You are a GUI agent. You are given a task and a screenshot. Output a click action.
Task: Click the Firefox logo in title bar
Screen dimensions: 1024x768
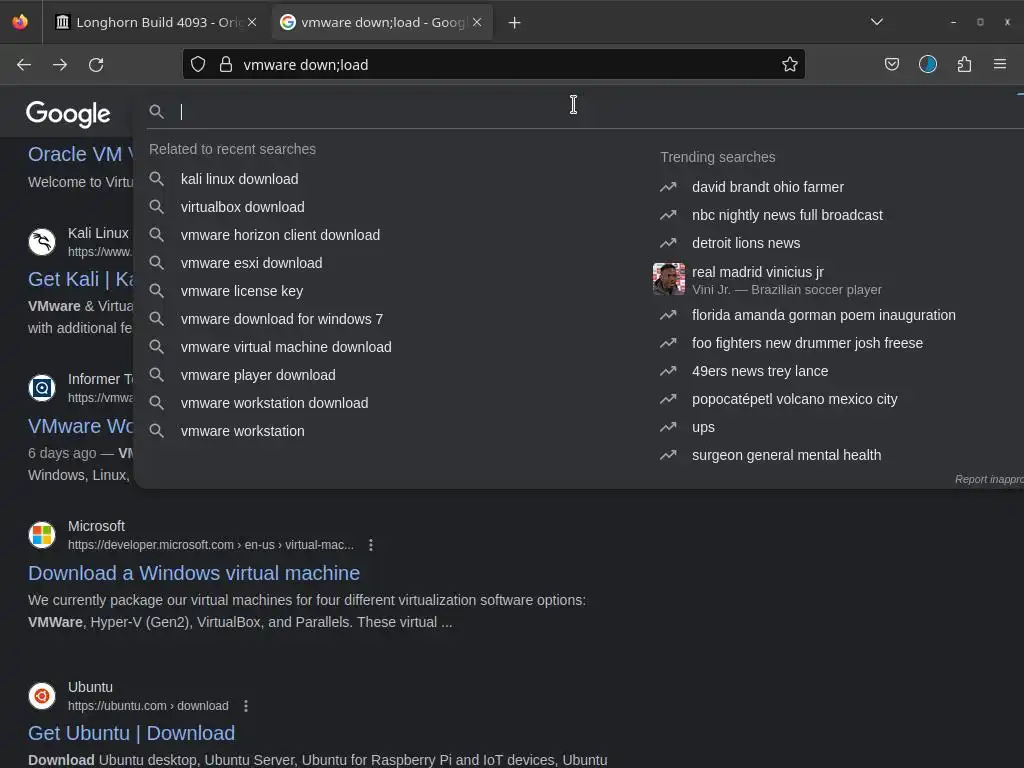tap(20, 22)
